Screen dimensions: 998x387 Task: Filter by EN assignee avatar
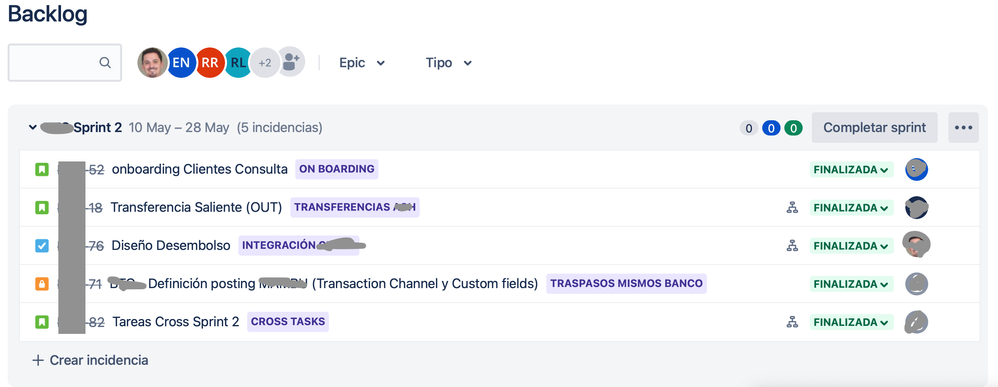point(181,62)
